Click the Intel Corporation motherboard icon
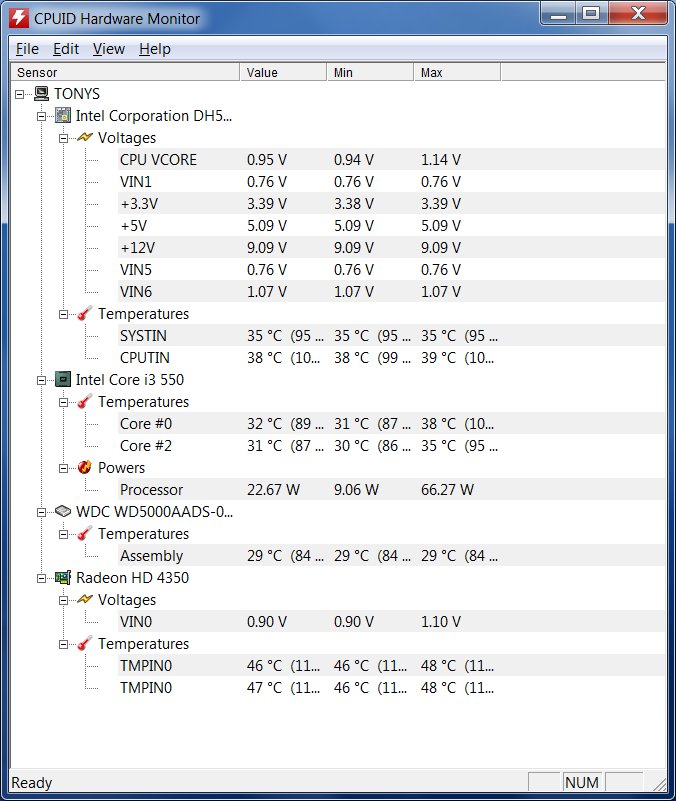Screen dimensions: 676x801 63,115
